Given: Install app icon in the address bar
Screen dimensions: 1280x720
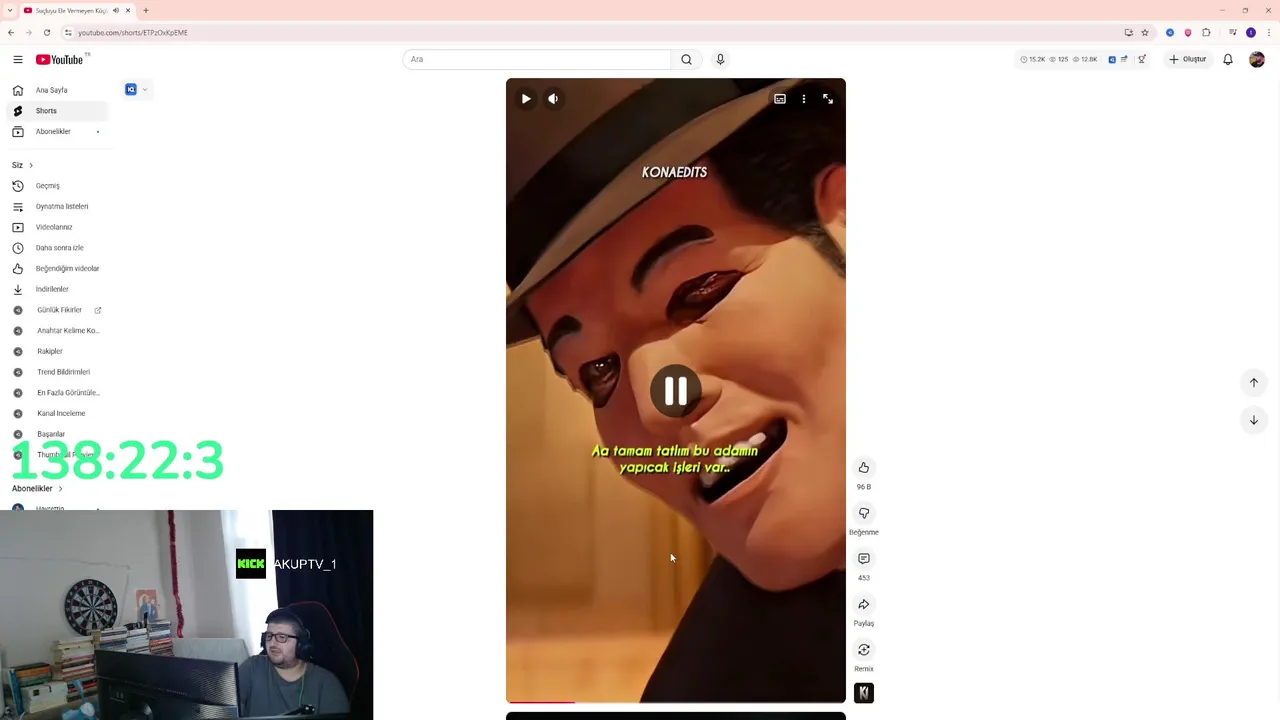Looking at the screenshot, I should click(x=1128, y=32).
